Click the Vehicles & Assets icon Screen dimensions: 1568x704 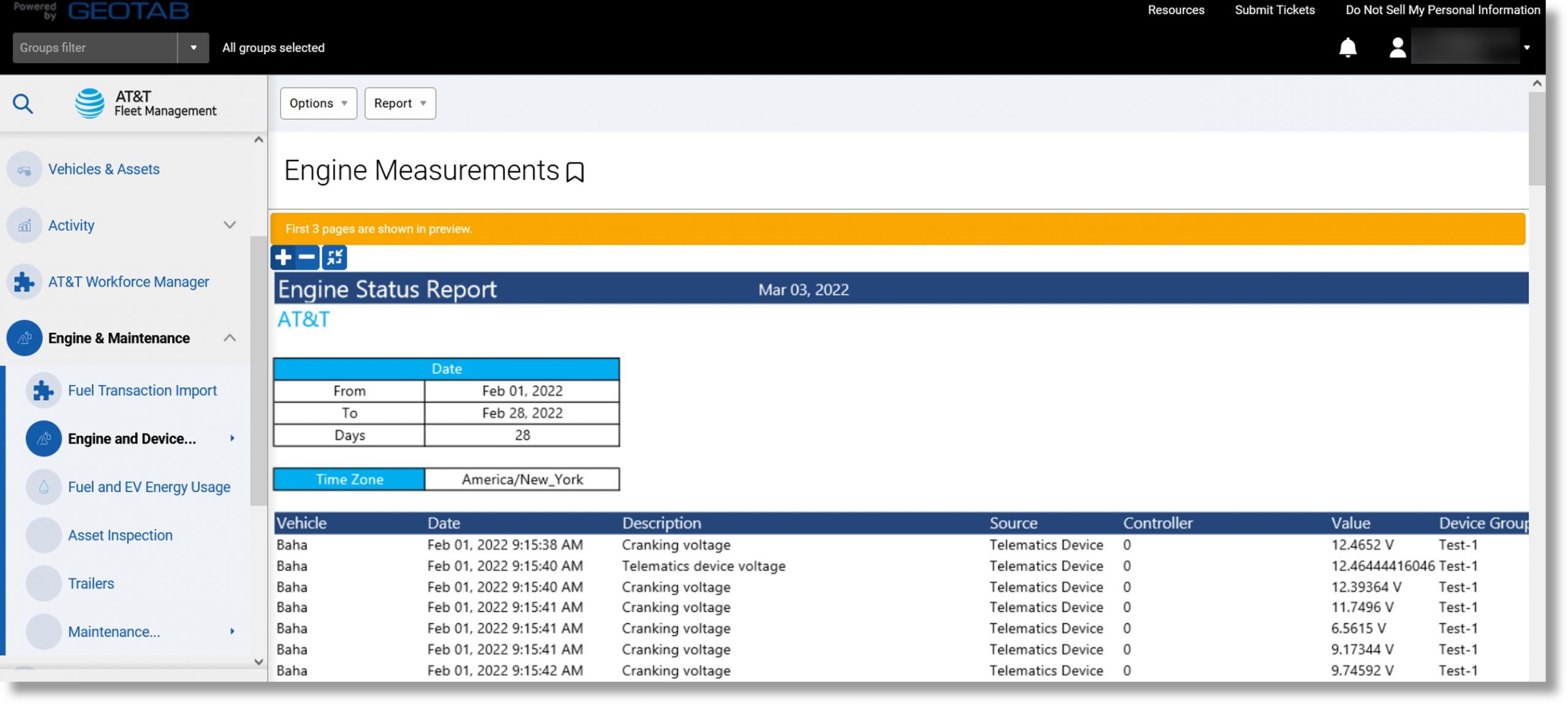tap(24, 169)
